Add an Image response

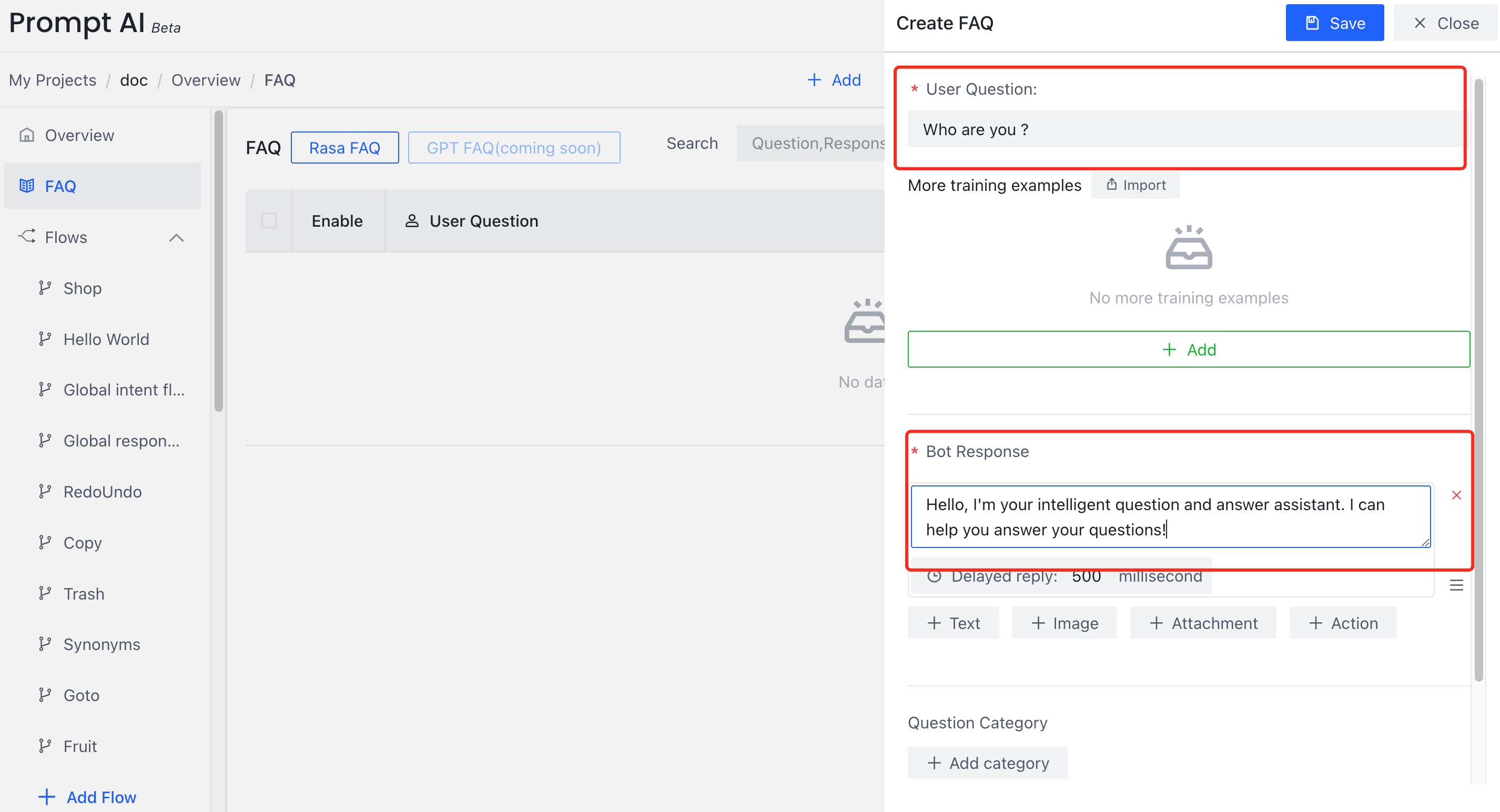pos(1065,623)
